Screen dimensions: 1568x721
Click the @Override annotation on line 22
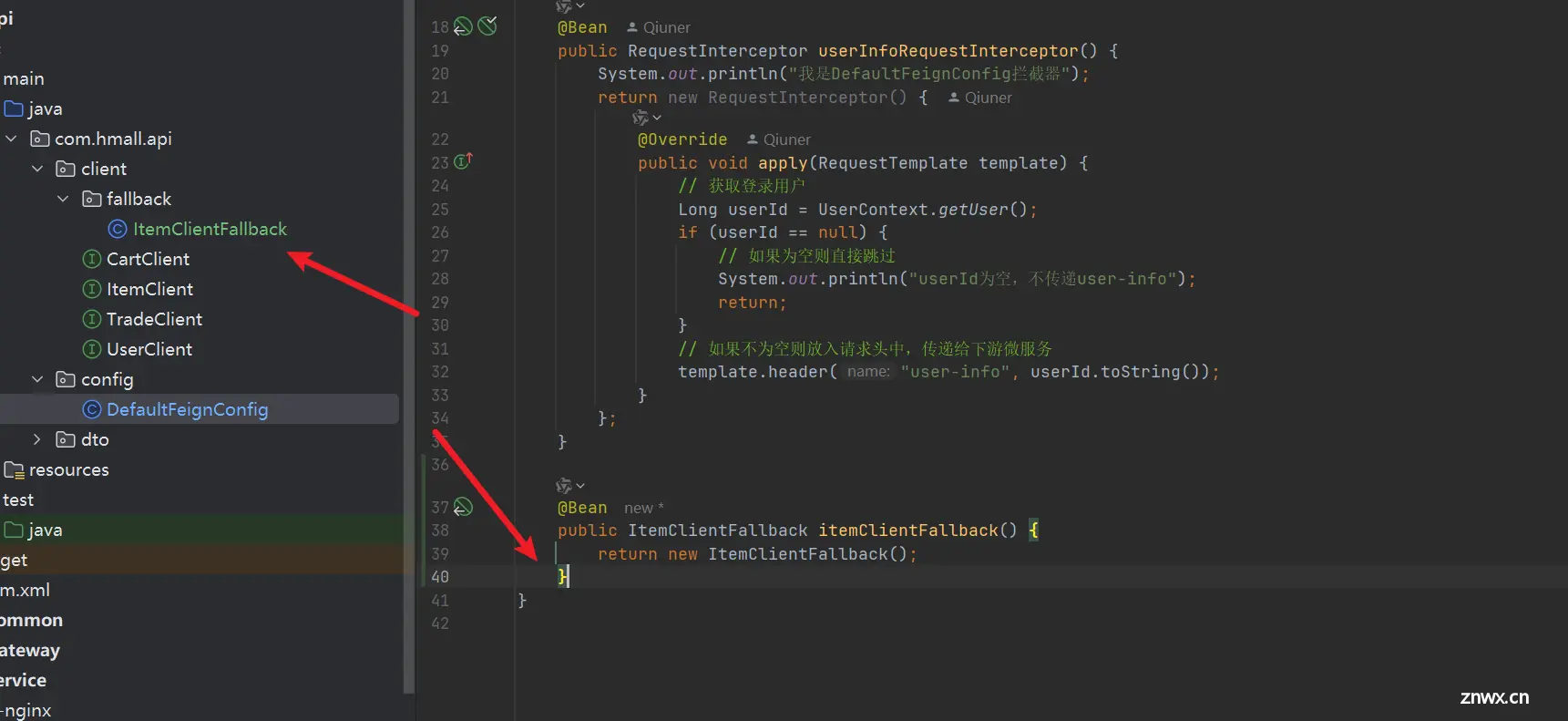point(682,139)
